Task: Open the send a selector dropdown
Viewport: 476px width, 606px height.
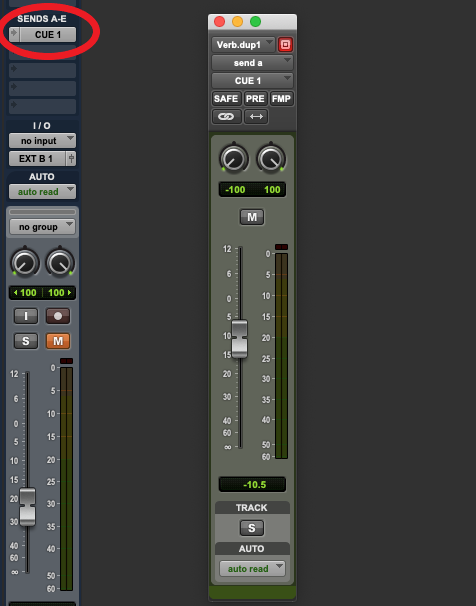Action: (x=252, y=63)
